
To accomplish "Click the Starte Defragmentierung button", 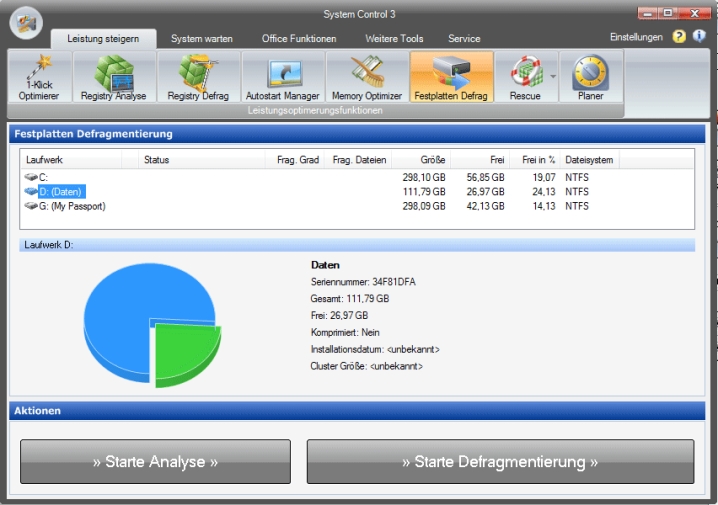I will pyautogui.click(x=500, y=462).
